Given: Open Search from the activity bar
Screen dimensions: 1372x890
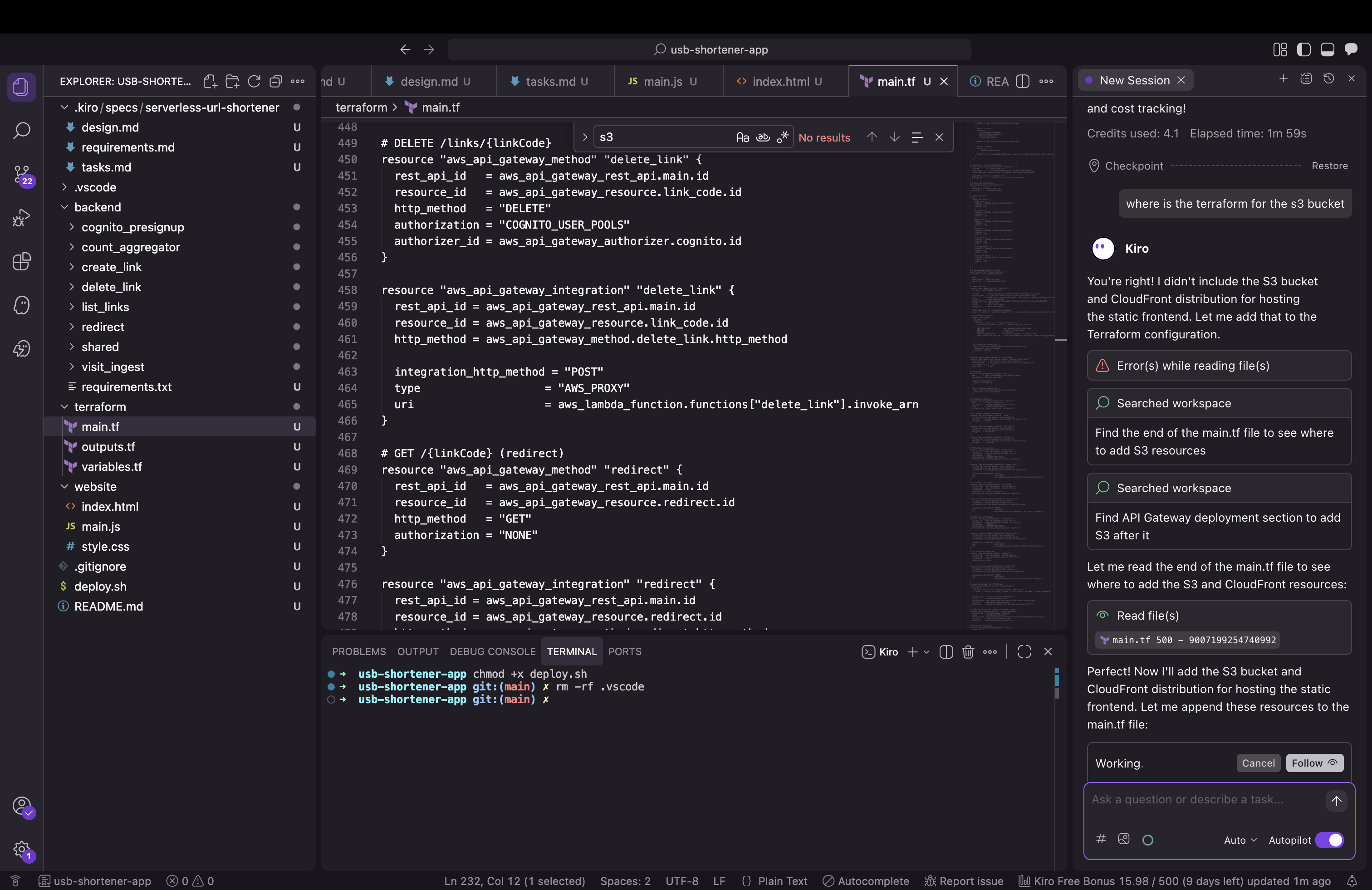Looking at the screenshot, I should tap(21, 131).
